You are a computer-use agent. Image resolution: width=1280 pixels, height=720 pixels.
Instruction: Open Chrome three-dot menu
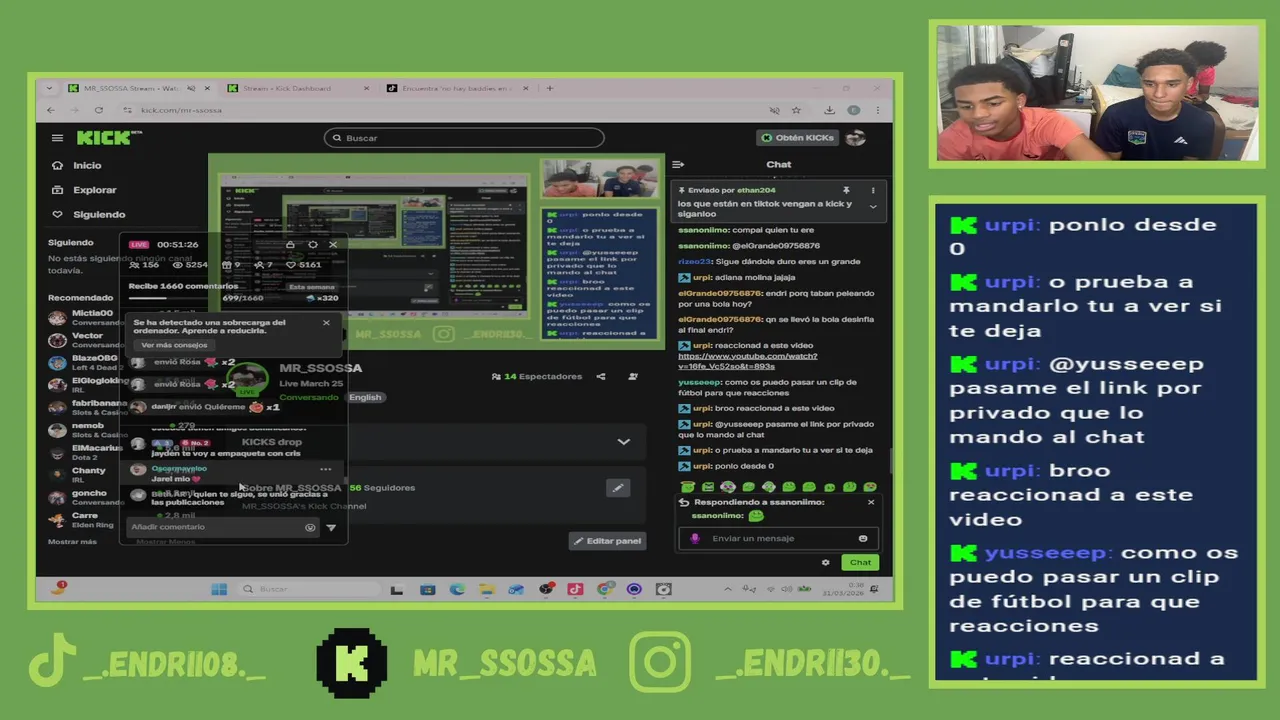(878, 110)
